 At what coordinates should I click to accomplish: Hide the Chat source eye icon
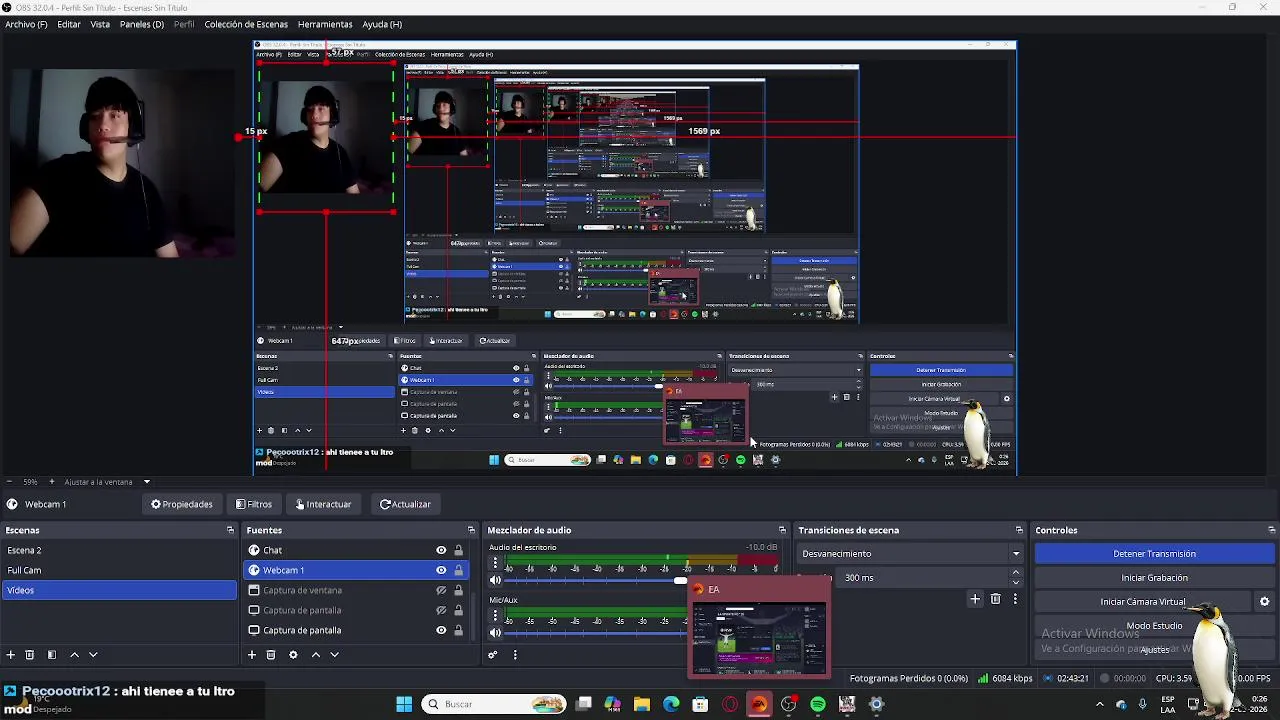pyautogui.click(x=441, y=550)
